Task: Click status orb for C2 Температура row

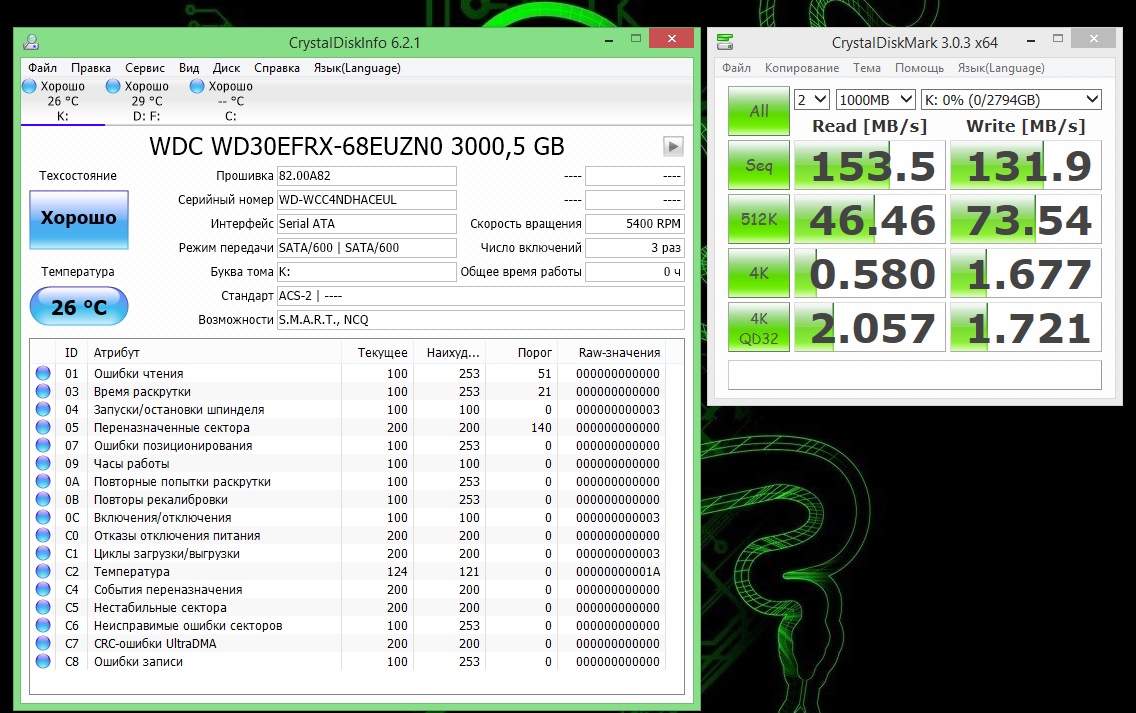Action: pos(43,571)
